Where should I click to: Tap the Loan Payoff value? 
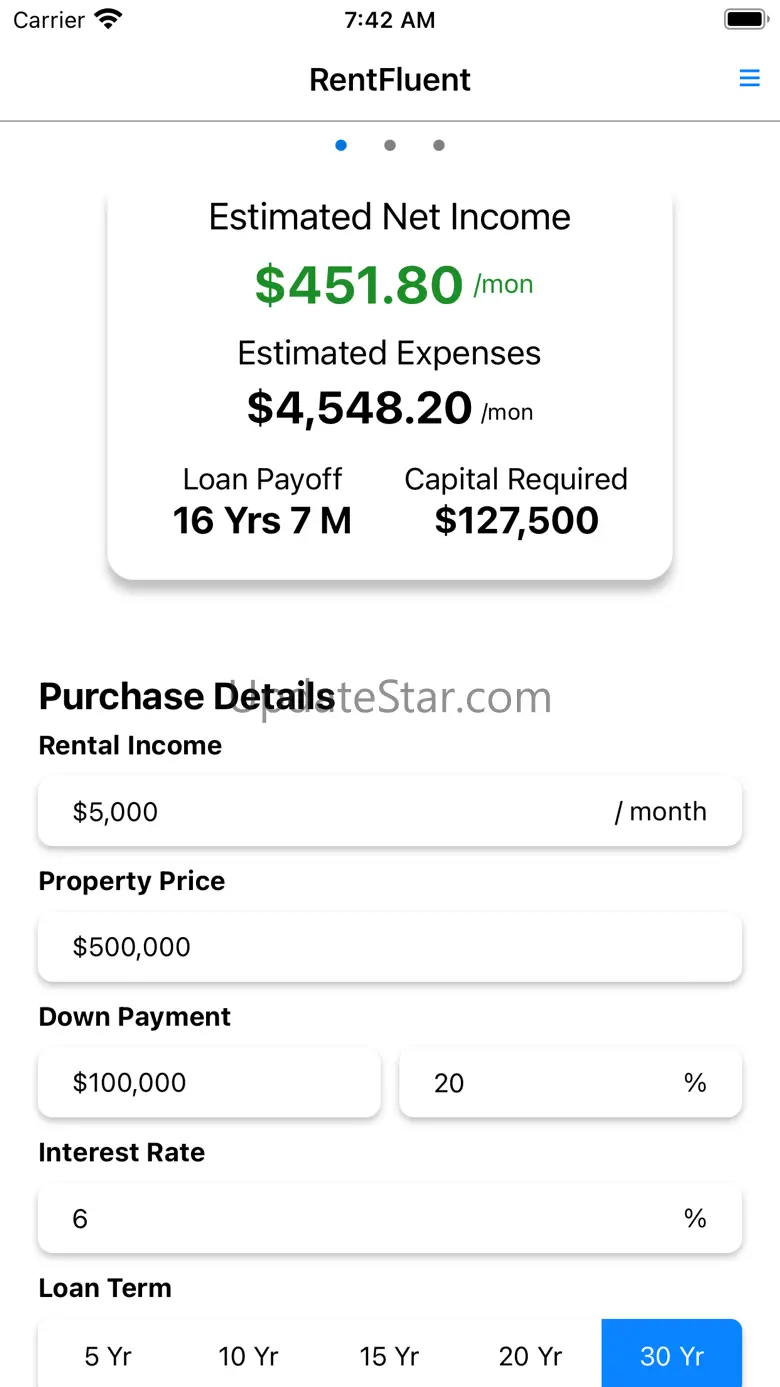coord(262,520)
